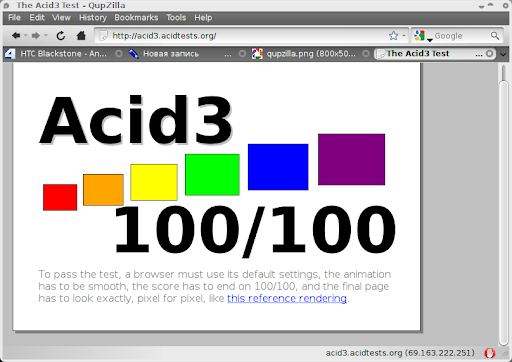Follow the reference rendering link
512x362 pixels.
[x=287, y=298]
